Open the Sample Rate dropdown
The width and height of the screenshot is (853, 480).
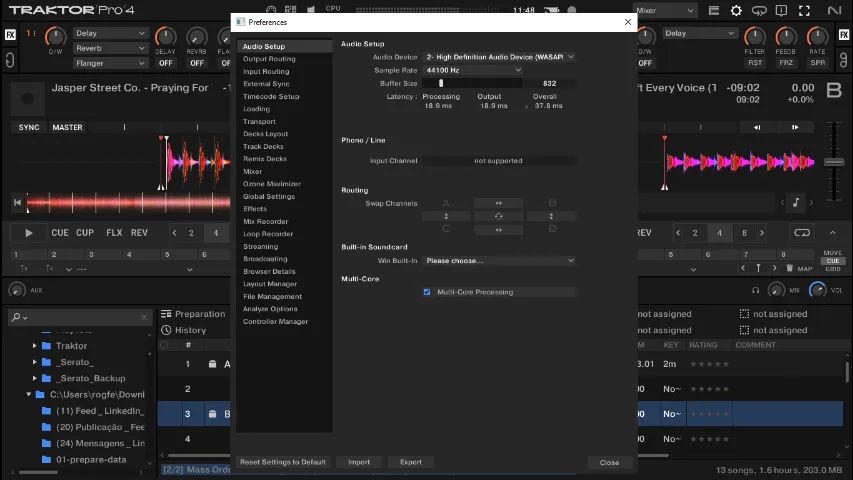[x=473, y=70]
